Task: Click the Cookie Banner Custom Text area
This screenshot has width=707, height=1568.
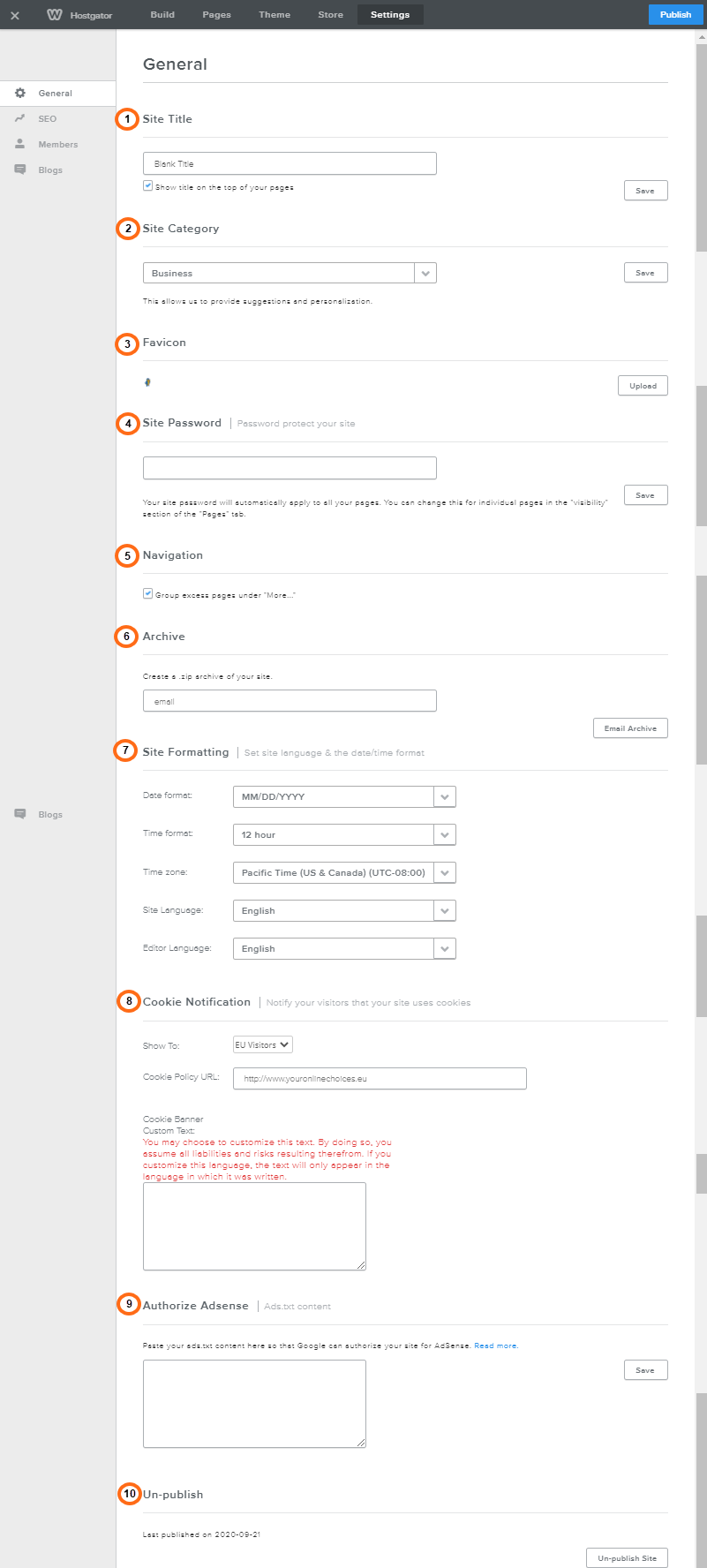Action: tap(254, 1226)
